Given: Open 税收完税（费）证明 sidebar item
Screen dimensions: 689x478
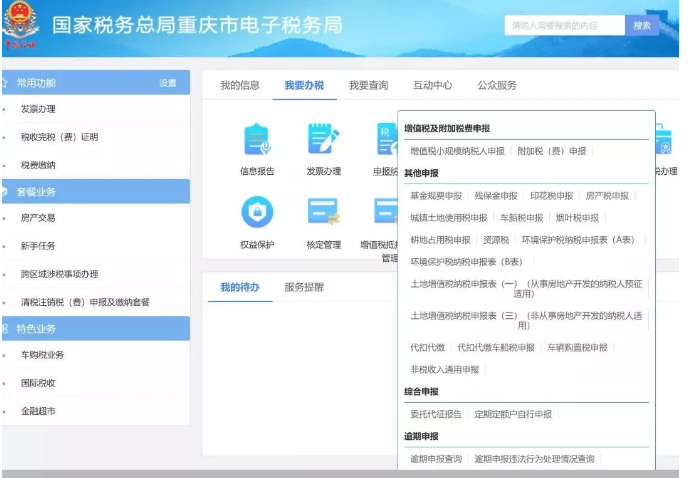Looking at the screenshot, I should 59,137.
